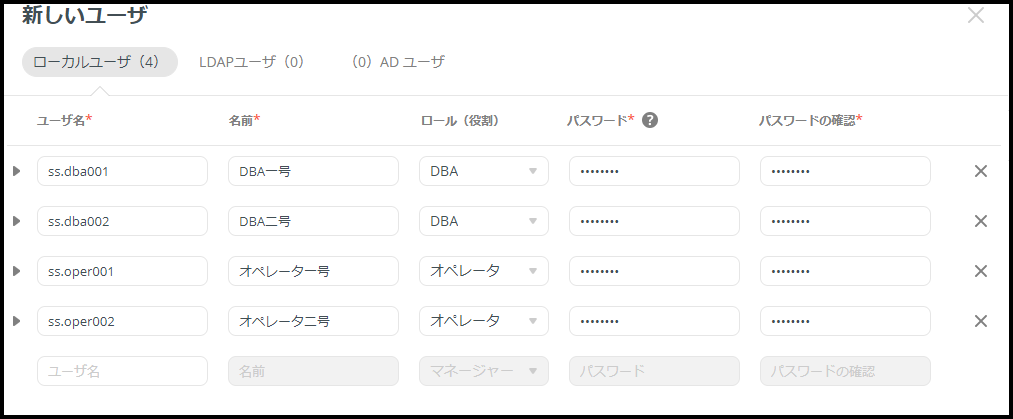
Task: Open role dropdown for オペレータ二号
Action: 484,321
